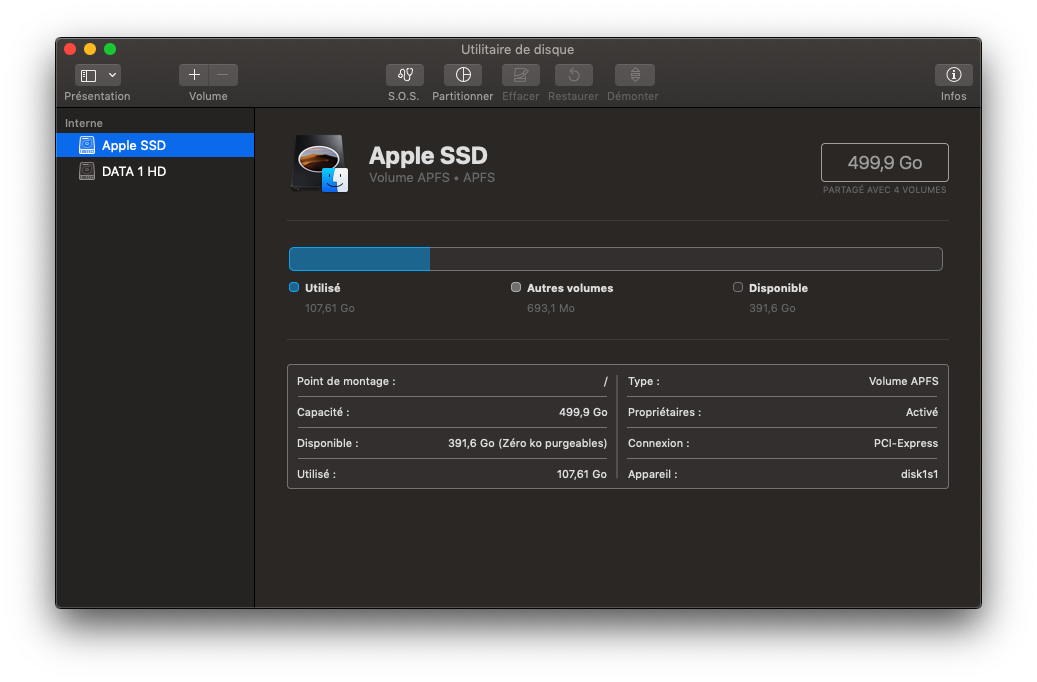1037x682 pixels.
Task: Open the Présentation view dropdown
Action: pos(98,75)
